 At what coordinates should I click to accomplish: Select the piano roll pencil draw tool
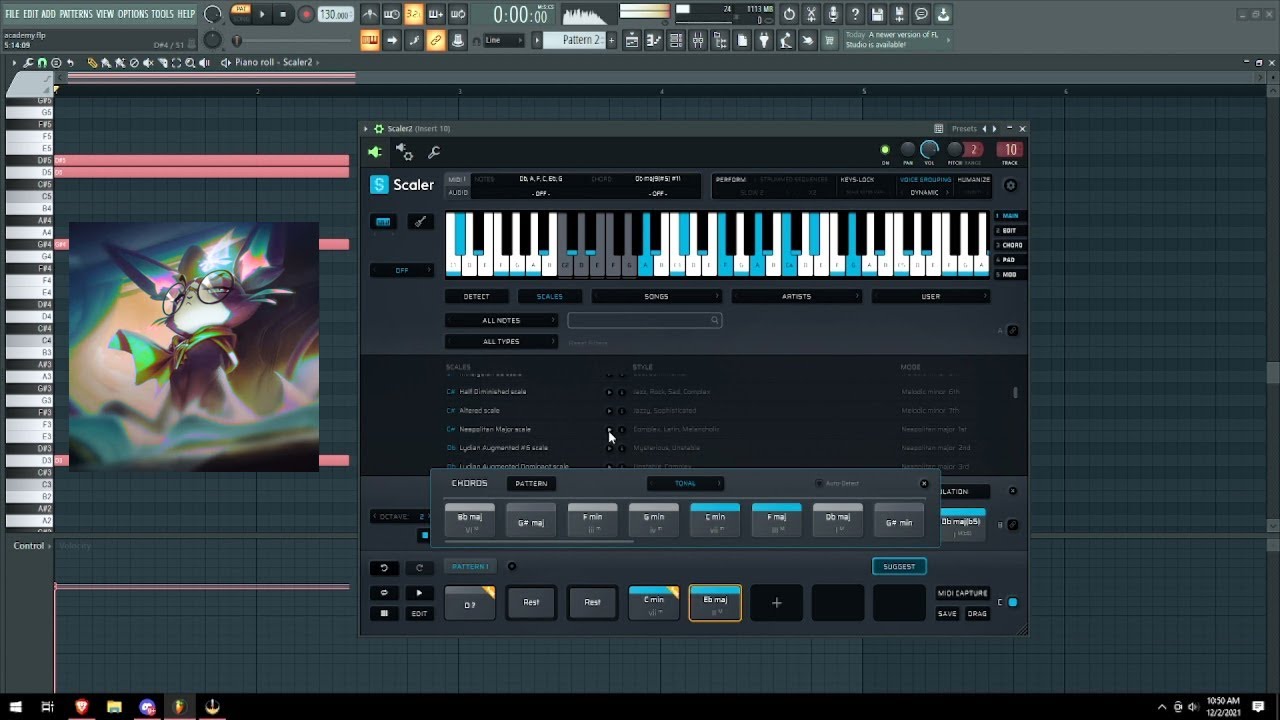92,62
